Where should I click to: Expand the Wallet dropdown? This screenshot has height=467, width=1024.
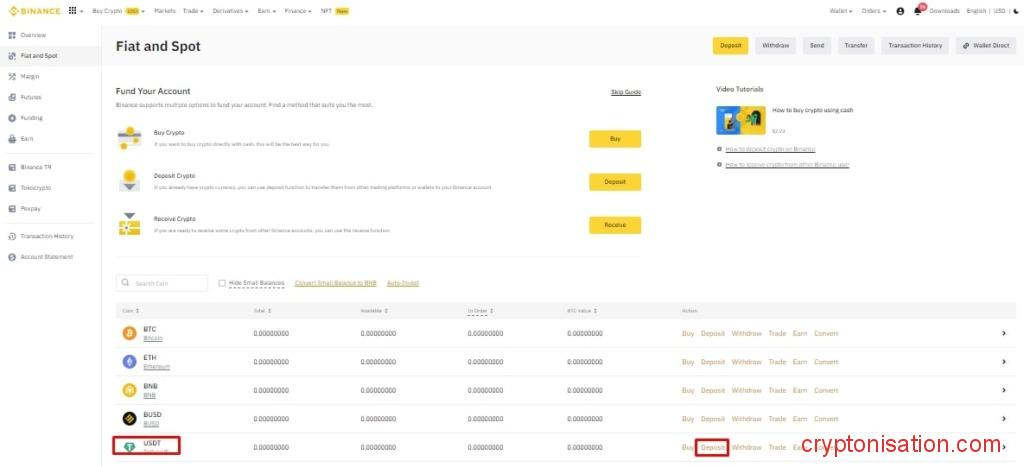[841, 11]
